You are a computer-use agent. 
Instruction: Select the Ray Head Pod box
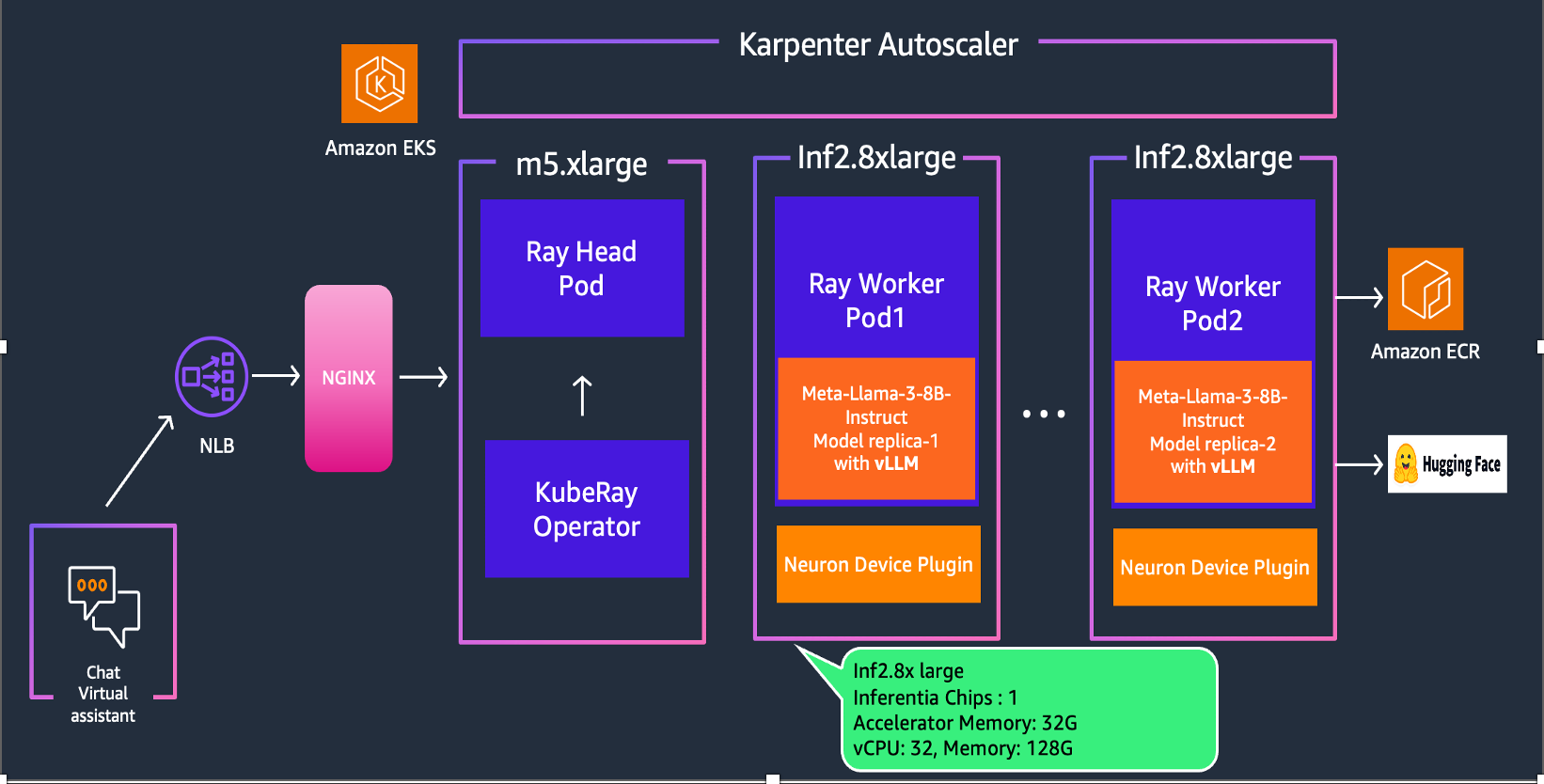click(582, 268)
